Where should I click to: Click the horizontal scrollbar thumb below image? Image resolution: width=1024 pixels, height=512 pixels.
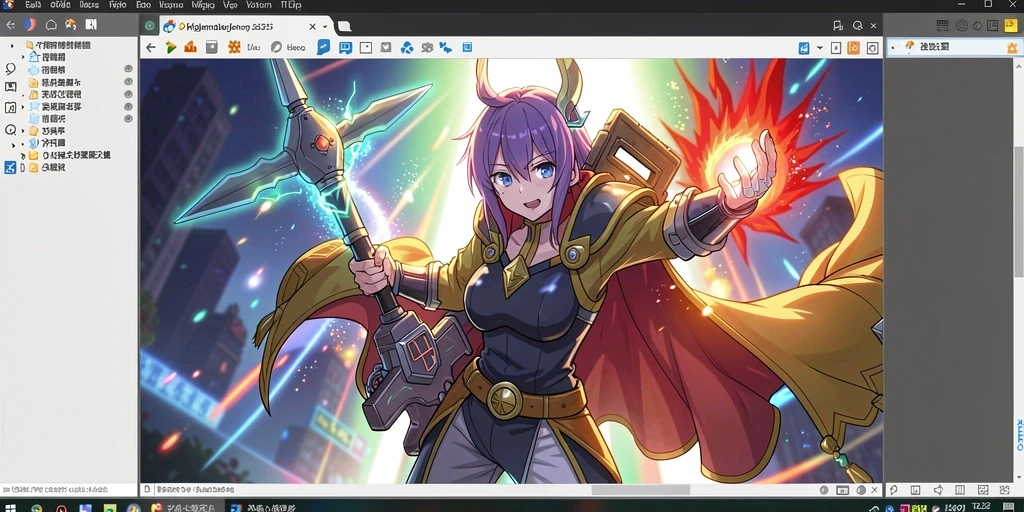point(641,490)
